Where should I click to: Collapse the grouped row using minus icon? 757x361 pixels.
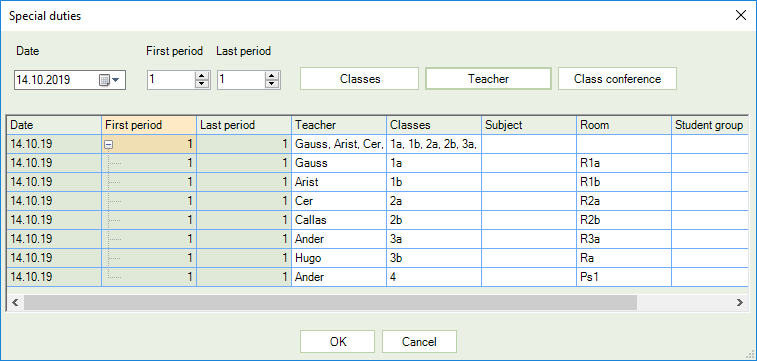coord(109,144)
